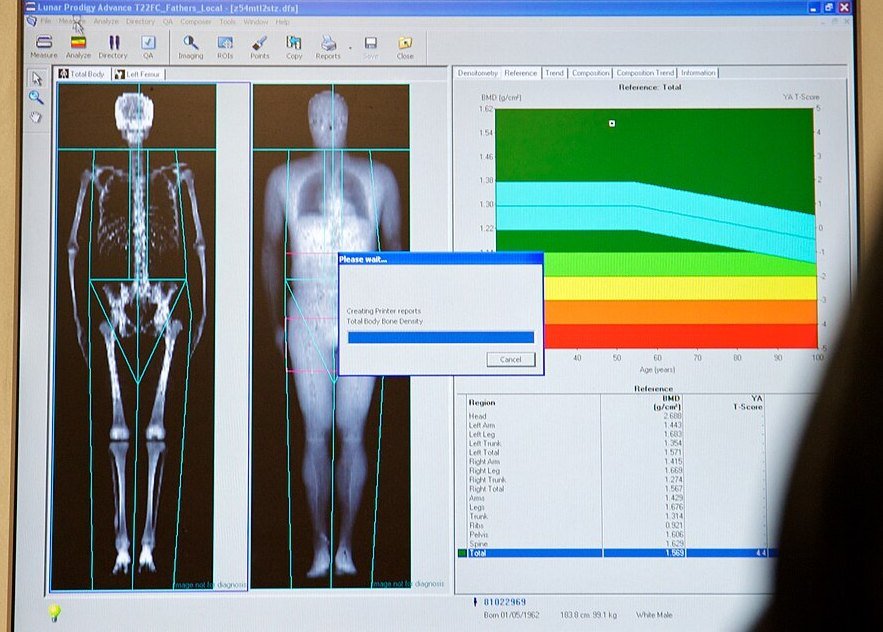Switch to the Left Femur tab

[138, 74]
